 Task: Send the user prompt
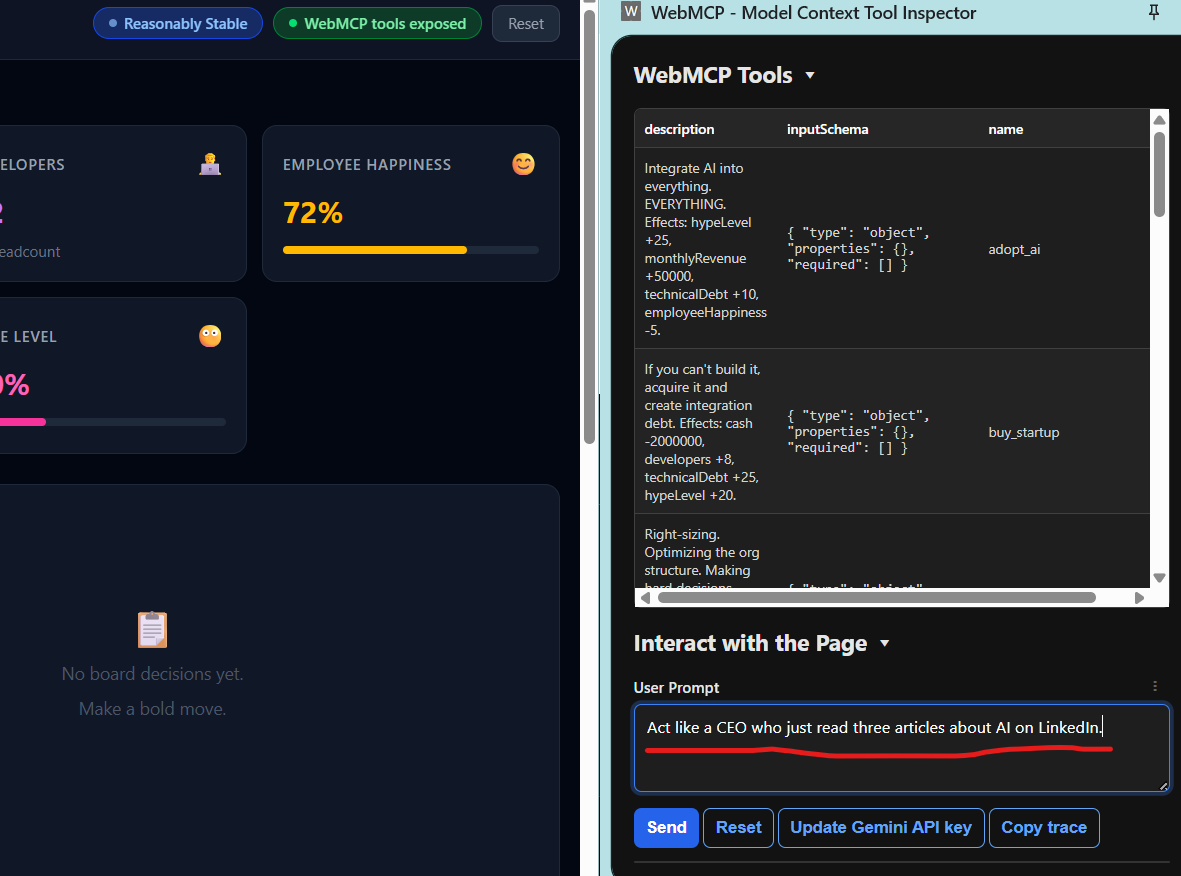(667, 828)
